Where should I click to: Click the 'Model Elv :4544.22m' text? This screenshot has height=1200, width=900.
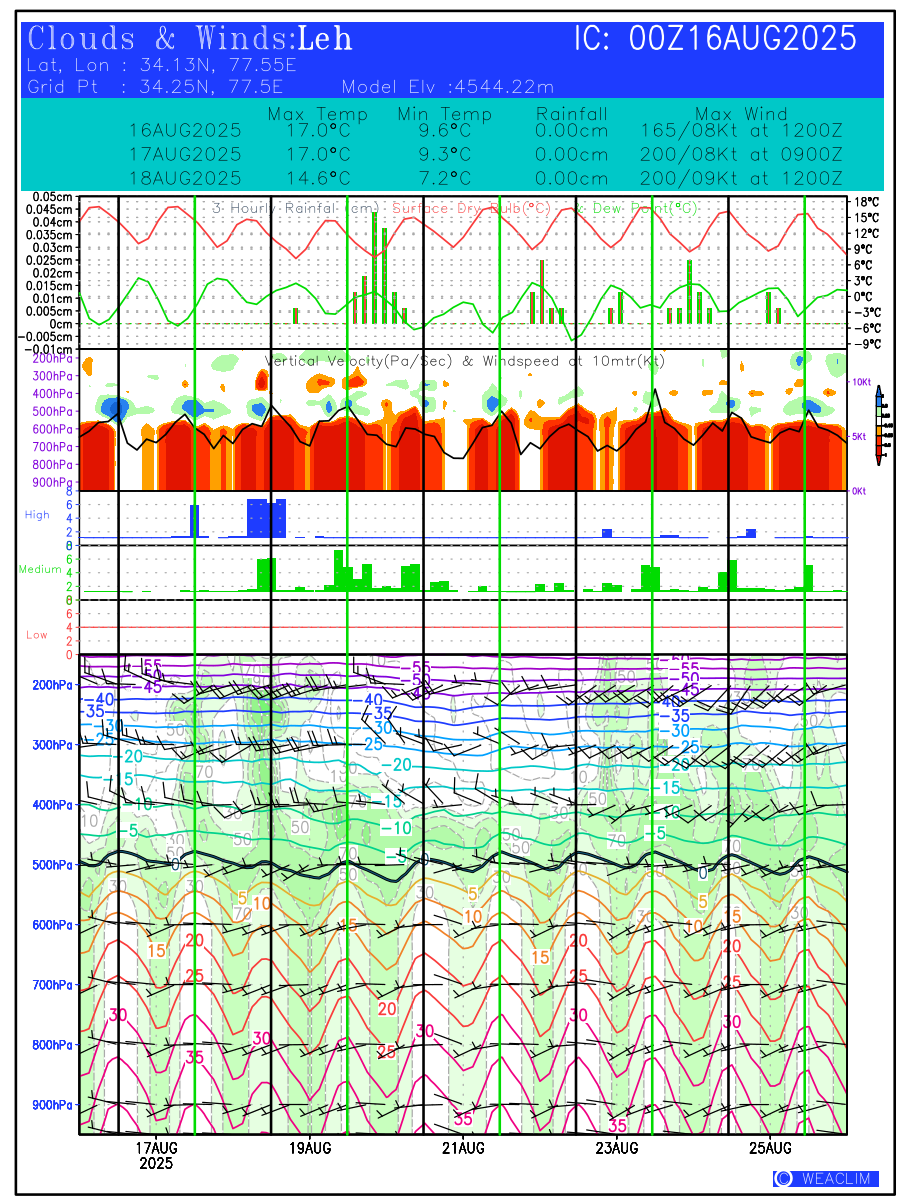pyautogui.click(x=447, y=87)
